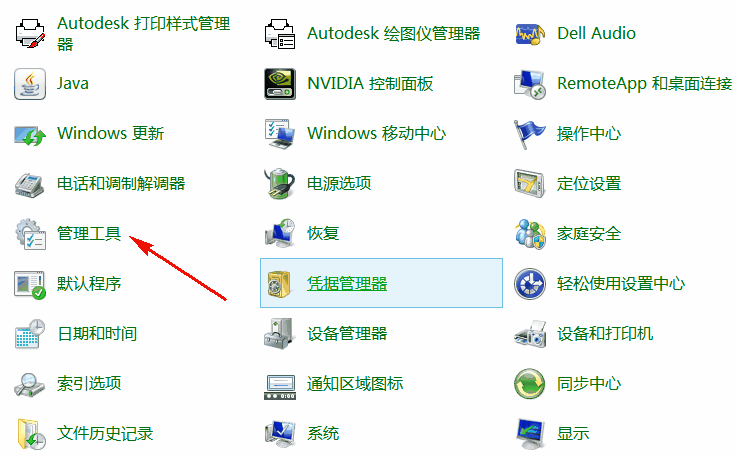
Task: Click the 轻松使用设置中心 icon
Action: click(529, 284)
